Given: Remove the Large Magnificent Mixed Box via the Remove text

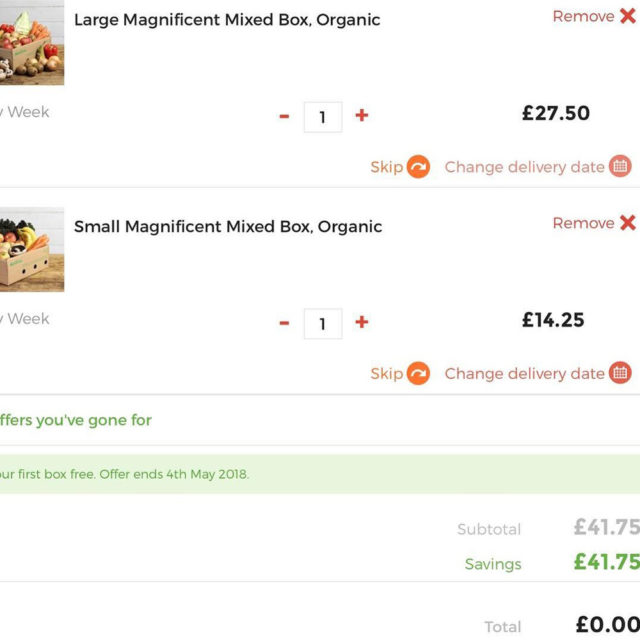Looking at the screenshot, I should point(583,16).
